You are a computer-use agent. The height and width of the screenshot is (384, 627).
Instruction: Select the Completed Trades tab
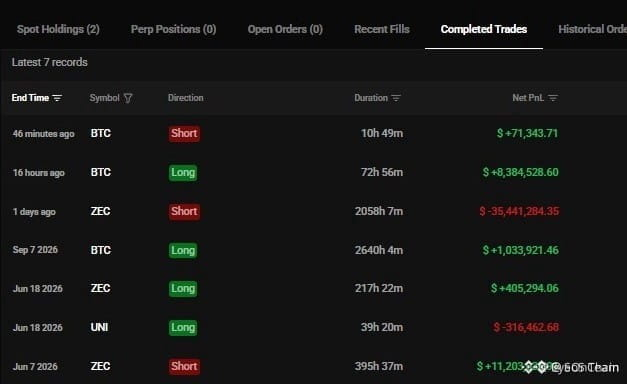click(484, 29)
